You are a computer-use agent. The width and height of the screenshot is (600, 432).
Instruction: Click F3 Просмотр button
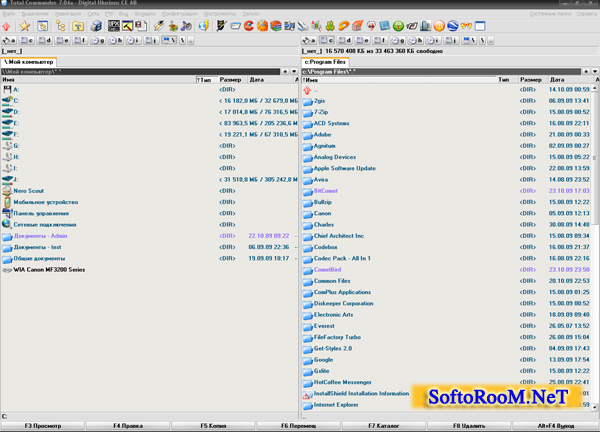click(x=43, y=426)
